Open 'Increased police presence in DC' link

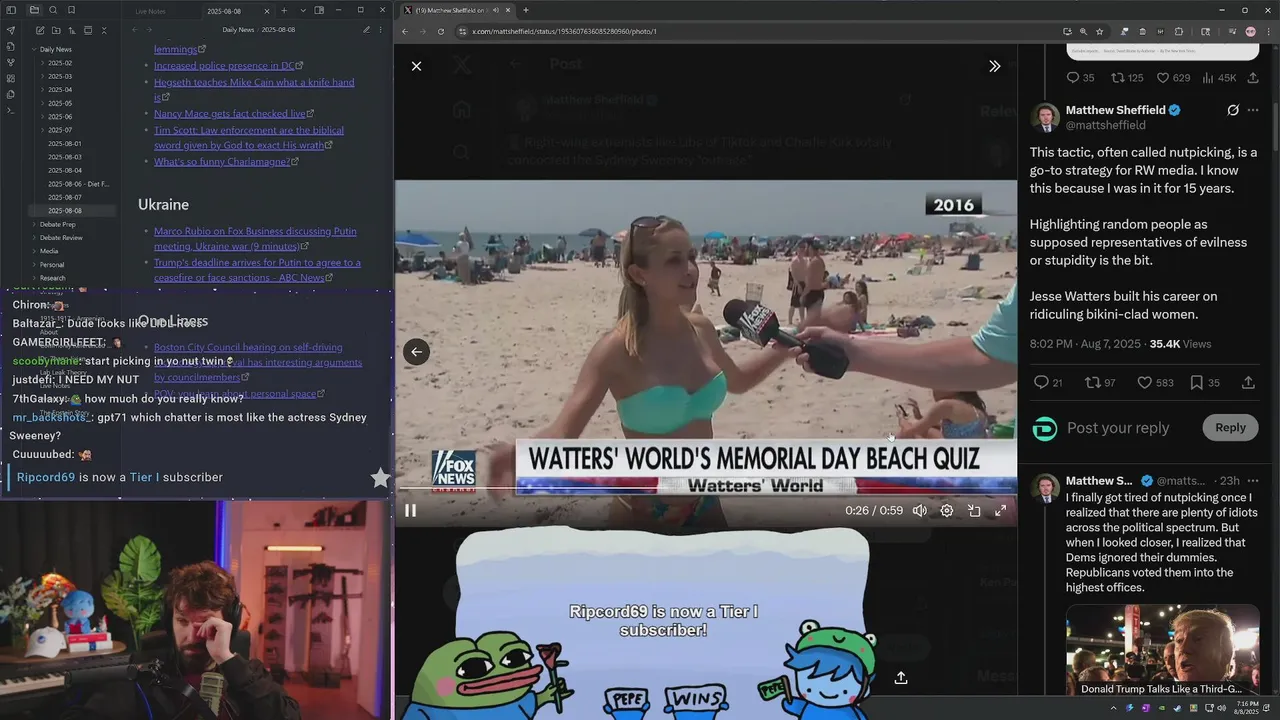[224, 65]
